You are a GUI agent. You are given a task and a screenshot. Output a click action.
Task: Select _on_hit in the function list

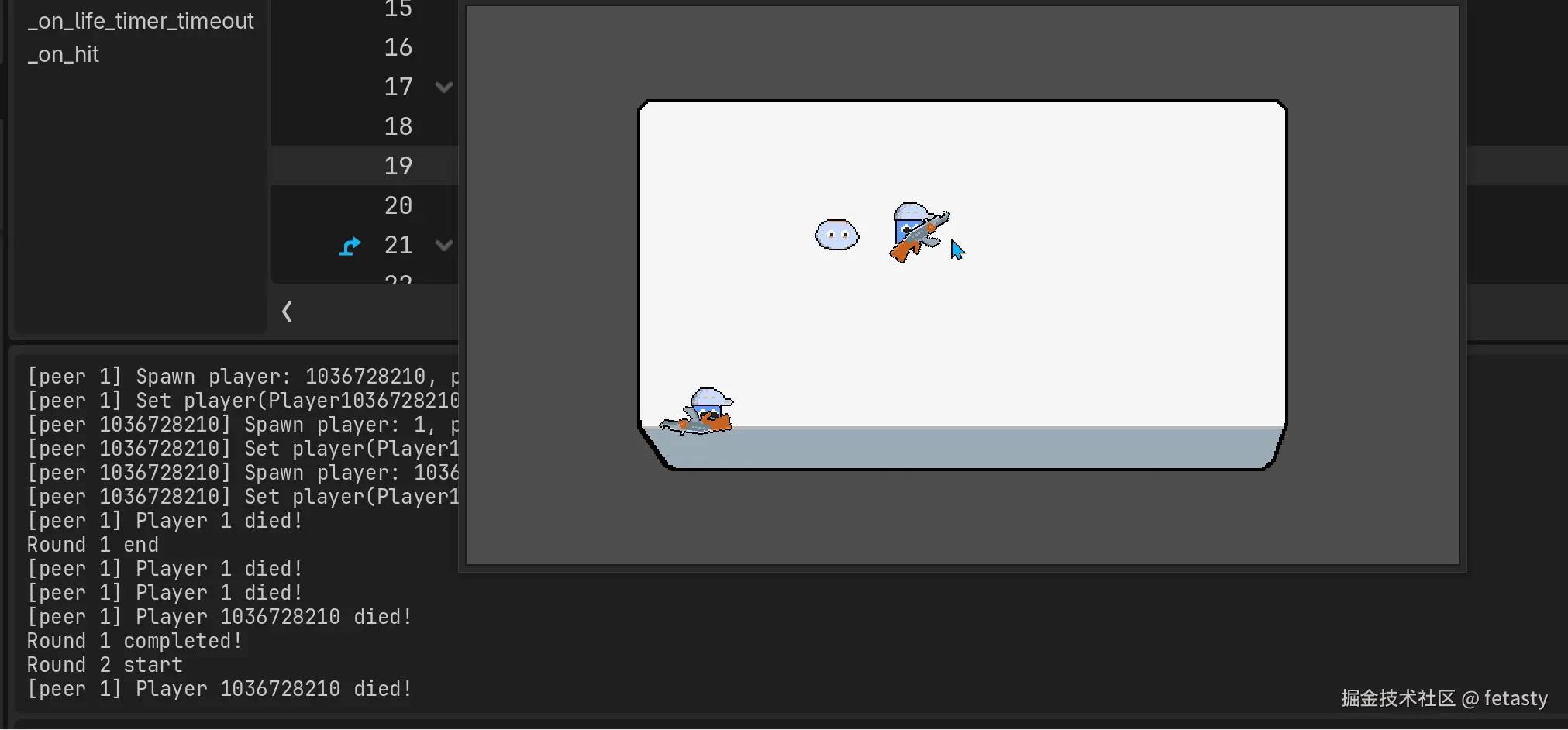(x=63, y=54)
